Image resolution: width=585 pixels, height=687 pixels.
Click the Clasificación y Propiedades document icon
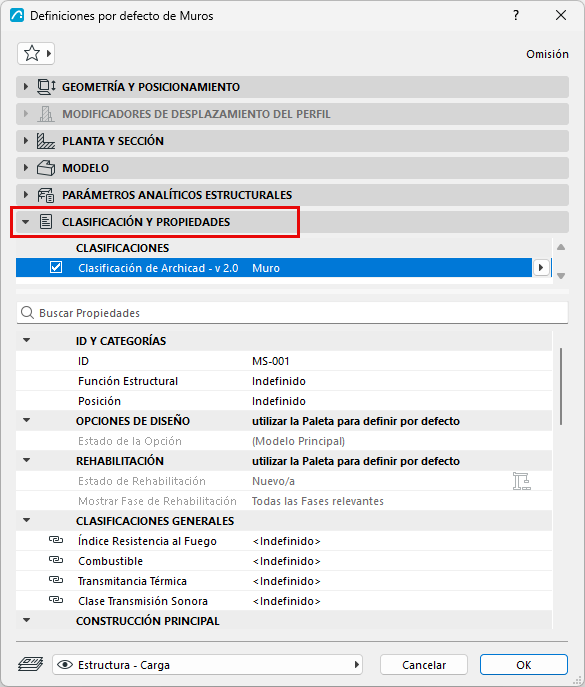pos(46,222)
